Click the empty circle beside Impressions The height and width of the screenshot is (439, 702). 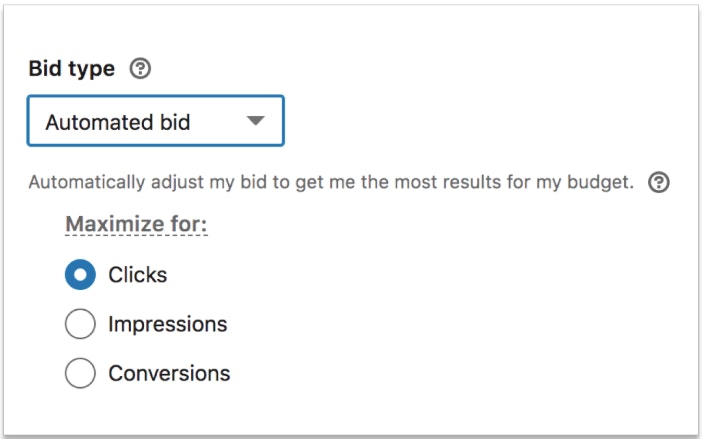tap(80, 324)
